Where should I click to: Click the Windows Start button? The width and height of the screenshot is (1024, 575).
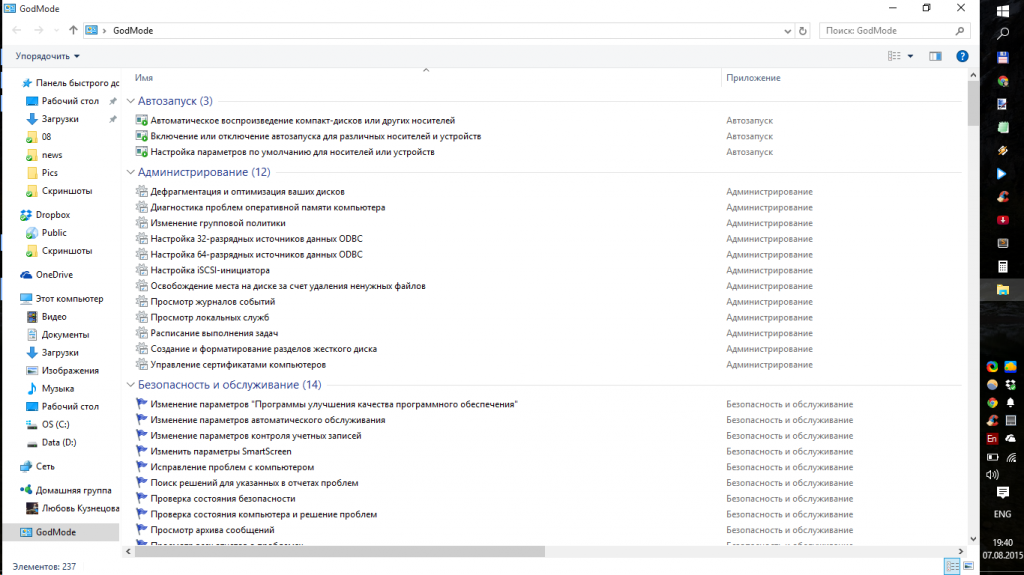click(1002, 9)
